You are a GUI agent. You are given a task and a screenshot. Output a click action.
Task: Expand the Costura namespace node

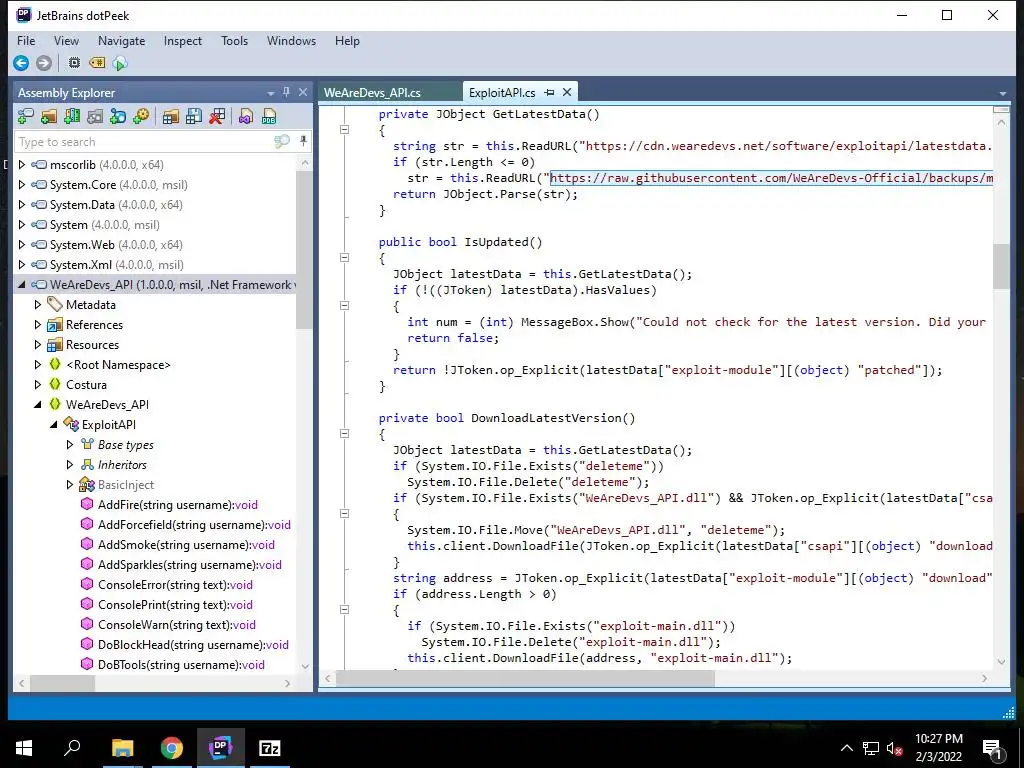click(38, 385)
